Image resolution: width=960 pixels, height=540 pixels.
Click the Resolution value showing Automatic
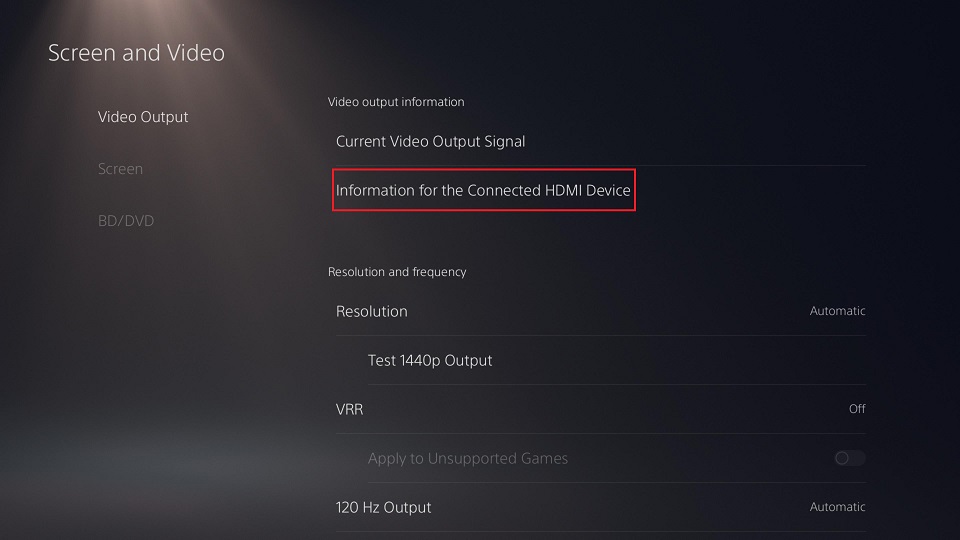click(837, 311)
